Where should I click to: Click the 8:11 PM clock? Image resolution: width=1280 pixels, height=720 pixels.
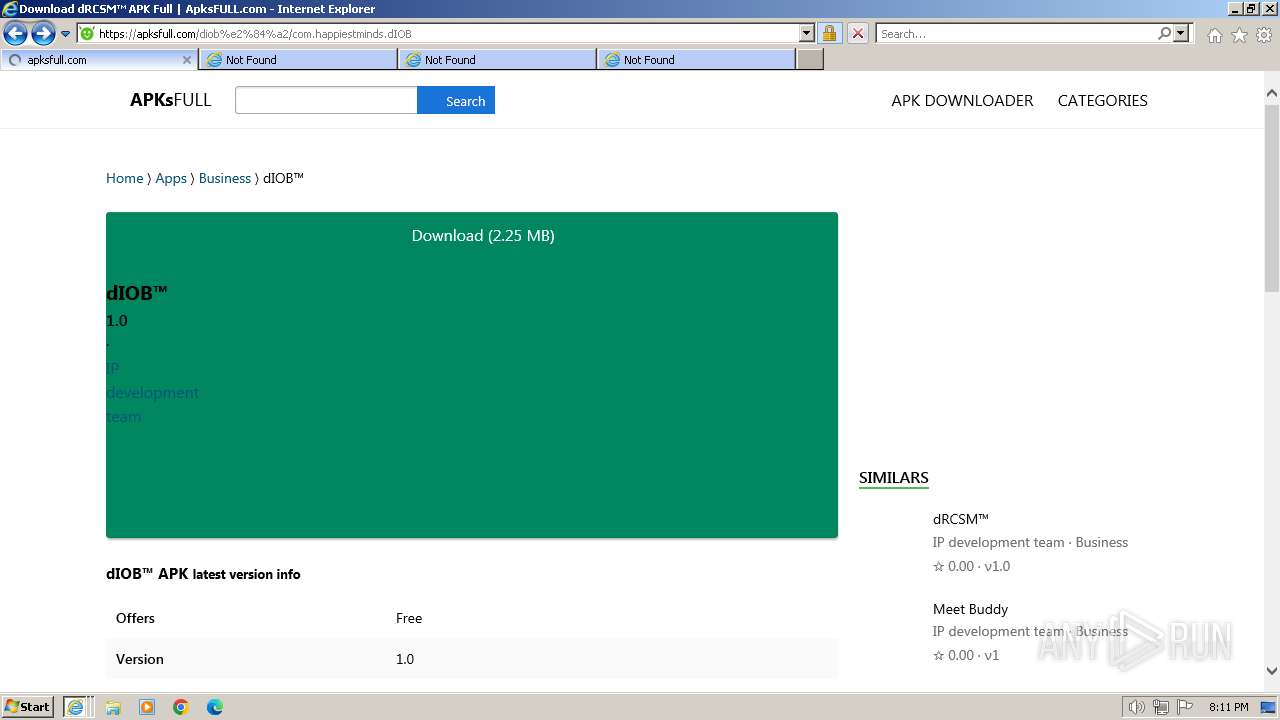click(1228, 707)
